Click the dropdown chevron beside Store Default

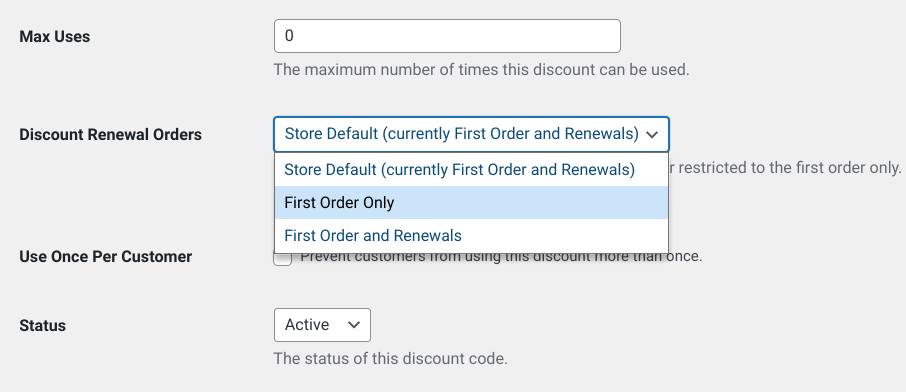[x=652, y=135]
